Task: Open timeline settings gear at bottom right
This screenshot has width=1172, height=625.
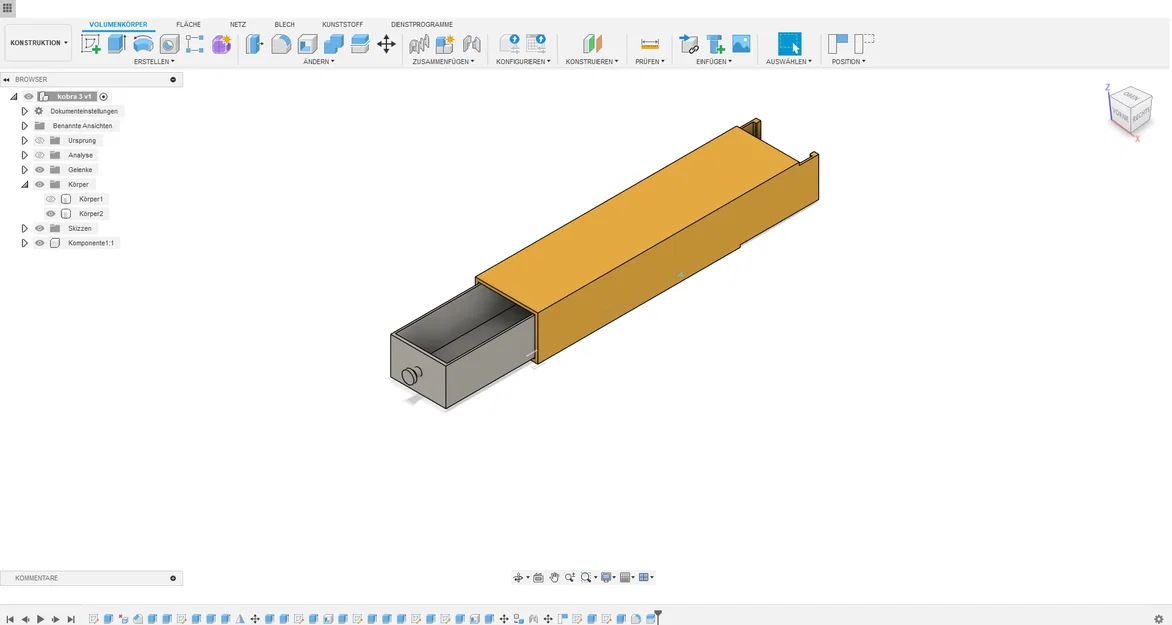Action: 1159,619
